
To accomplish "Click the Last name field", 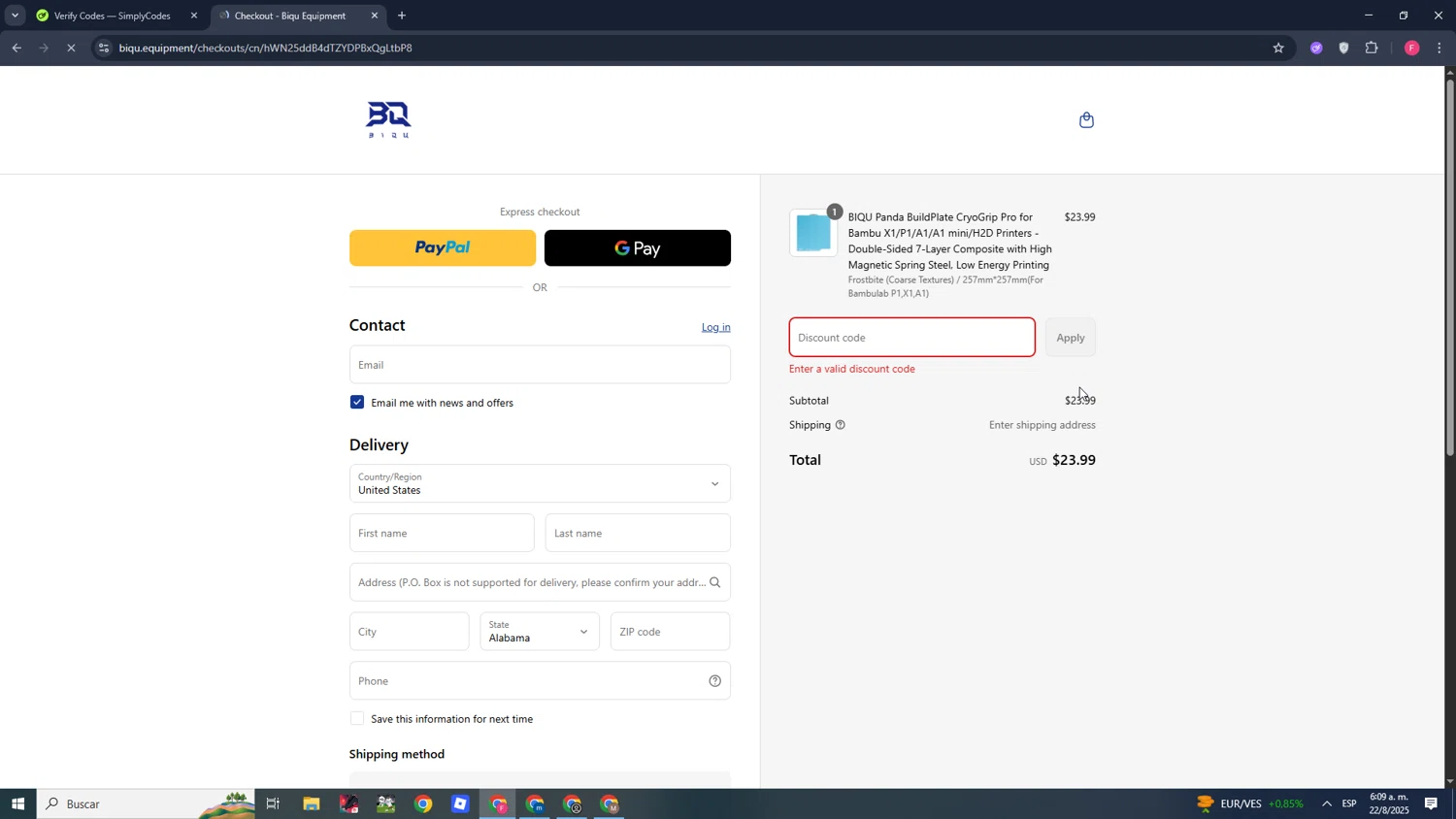I will click(x=638, y=534).
